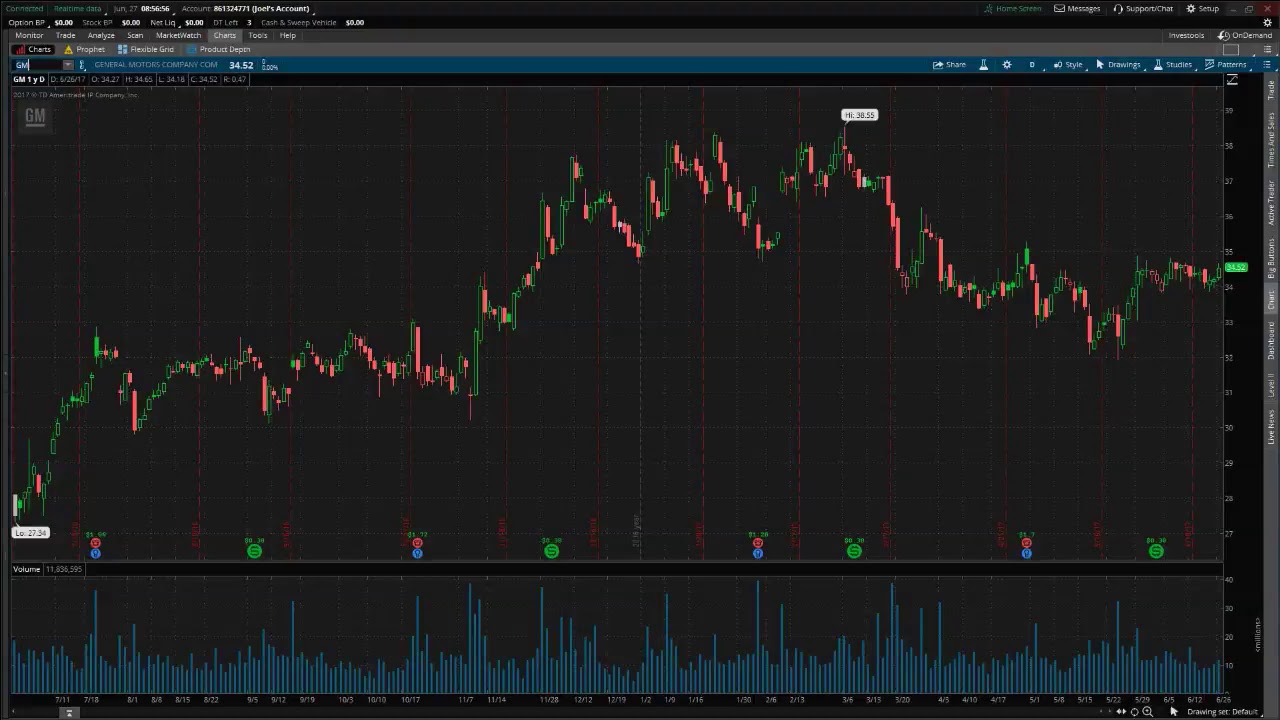Click the Home Screen link
This screenshot has height=720, width=1280.
tap(1012, 9)
